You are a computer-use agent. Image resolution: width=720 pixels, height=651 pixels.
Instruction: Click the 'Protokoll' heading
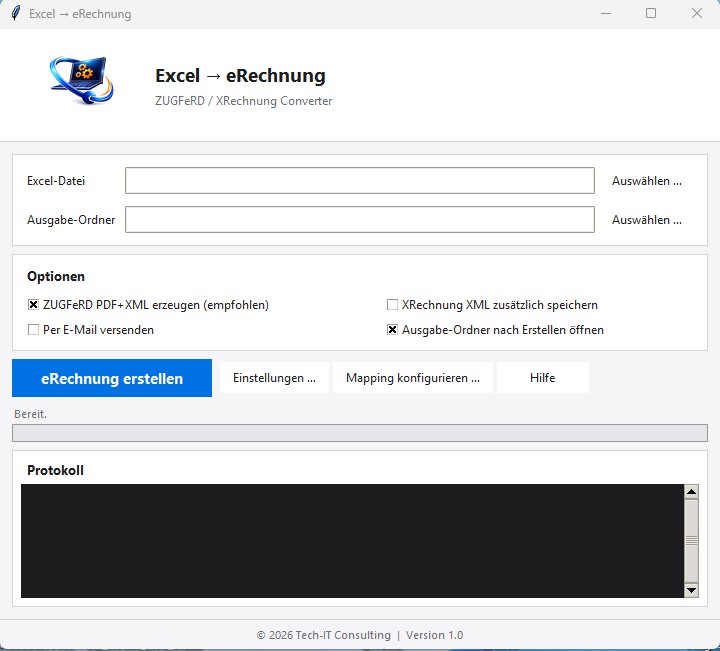point(56,471)
